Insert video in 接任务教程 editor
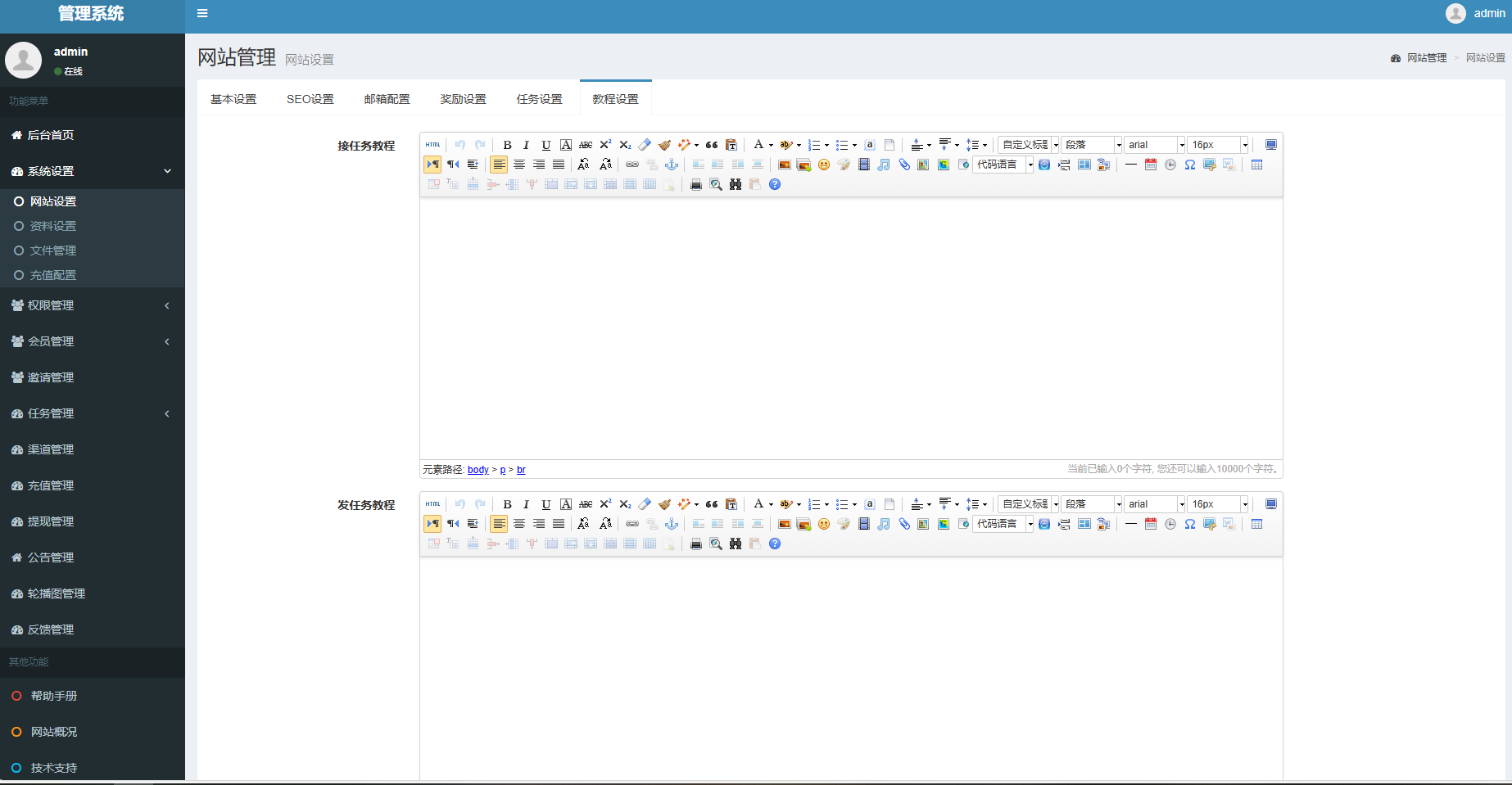Image resolution: width=1512 pixels, height=785 pixels. click(x=863, y=165)
